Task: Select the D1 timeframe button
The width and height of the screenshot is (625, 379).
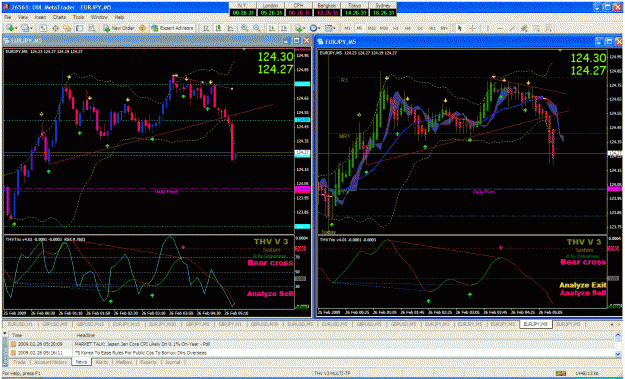Action: (x=420, y=28)
